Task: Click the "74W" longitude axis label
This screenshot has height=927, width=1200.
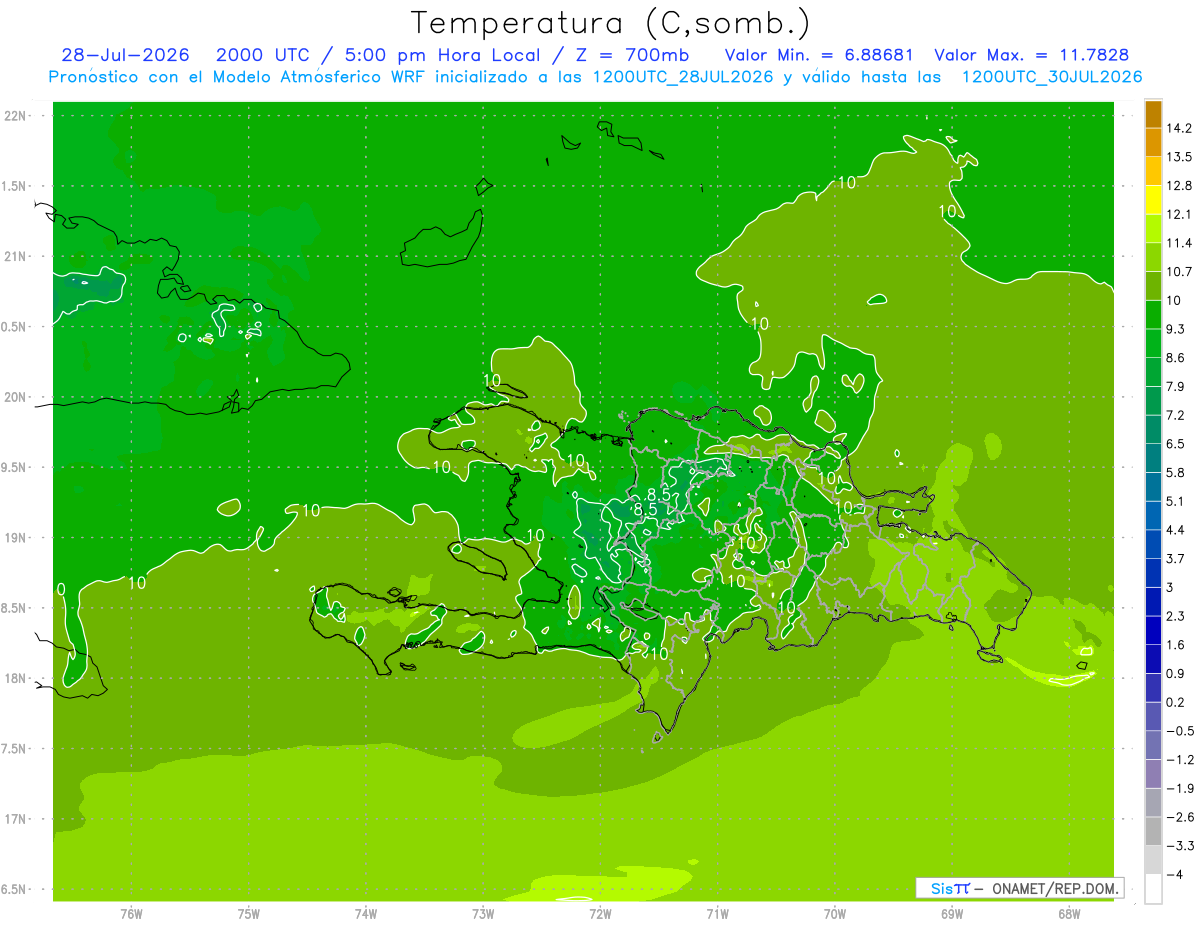Action: 366,913
